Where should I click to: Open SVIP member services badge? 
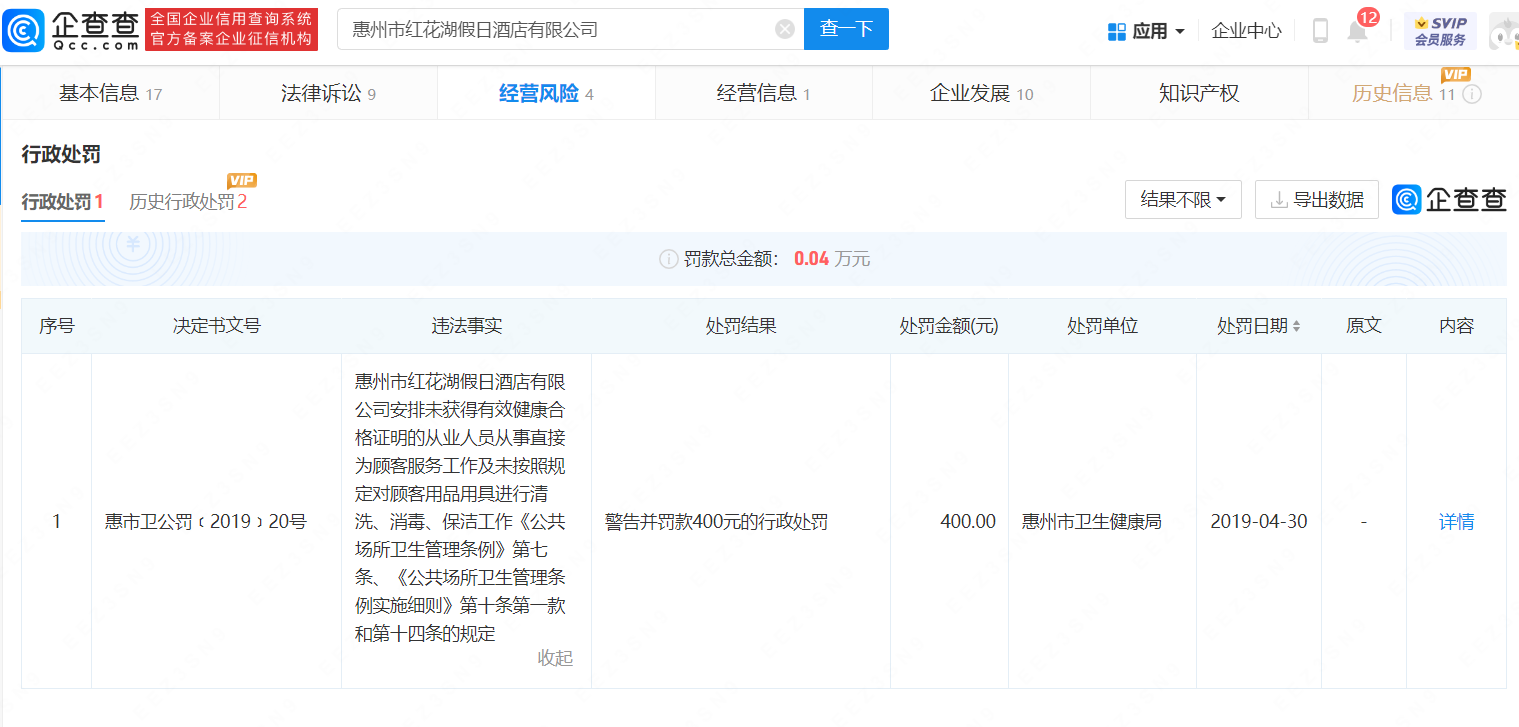click(1440, 31)
